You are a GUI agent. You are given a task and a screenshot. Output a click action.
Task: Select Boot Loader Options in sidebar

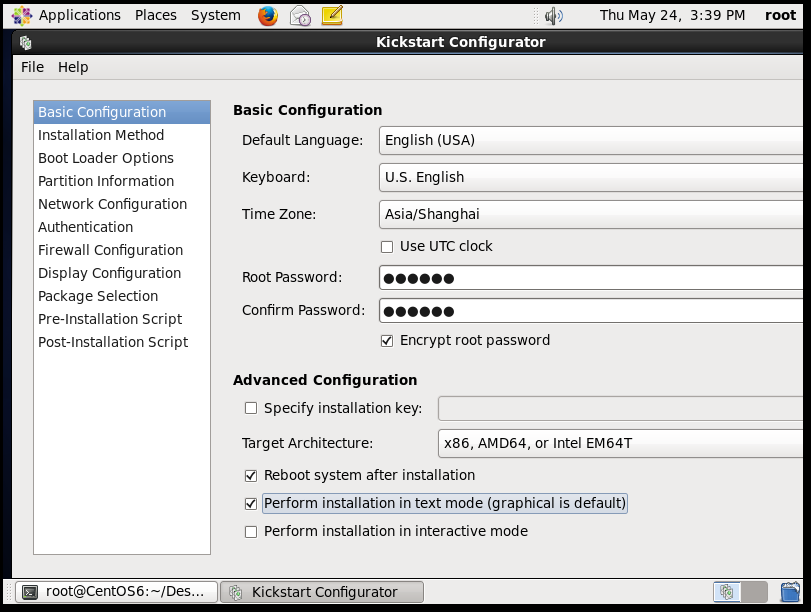[x=122, y=158]
